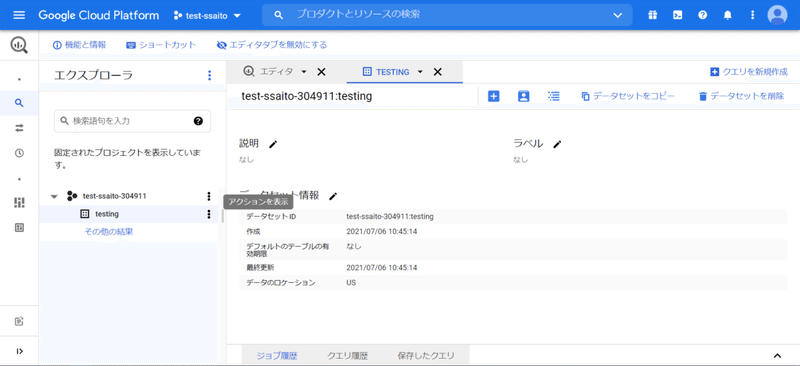Viewport: 800px width, 366px height.
Task: Click the BigQuery logo icon
Action: pos(19,45)
